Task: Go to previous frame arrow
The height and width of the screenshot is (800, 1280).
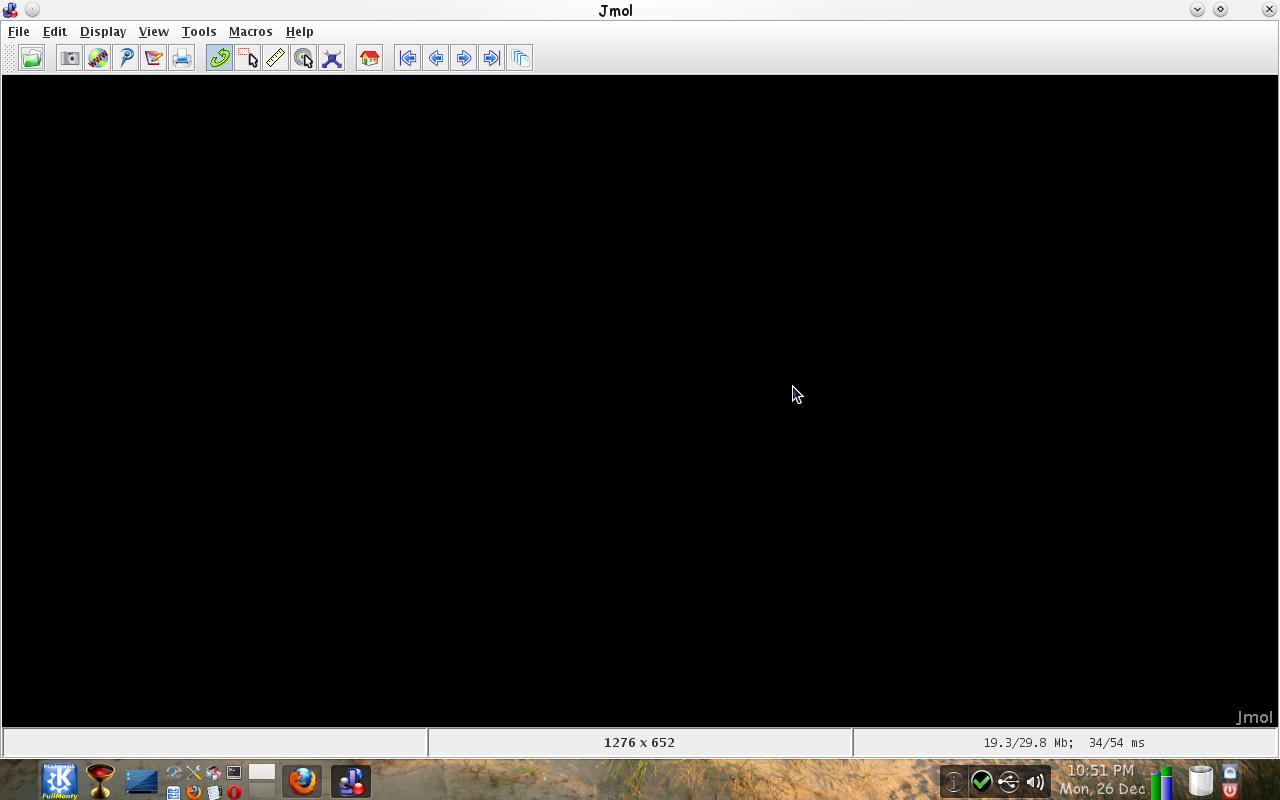Action: pos(435,58)
